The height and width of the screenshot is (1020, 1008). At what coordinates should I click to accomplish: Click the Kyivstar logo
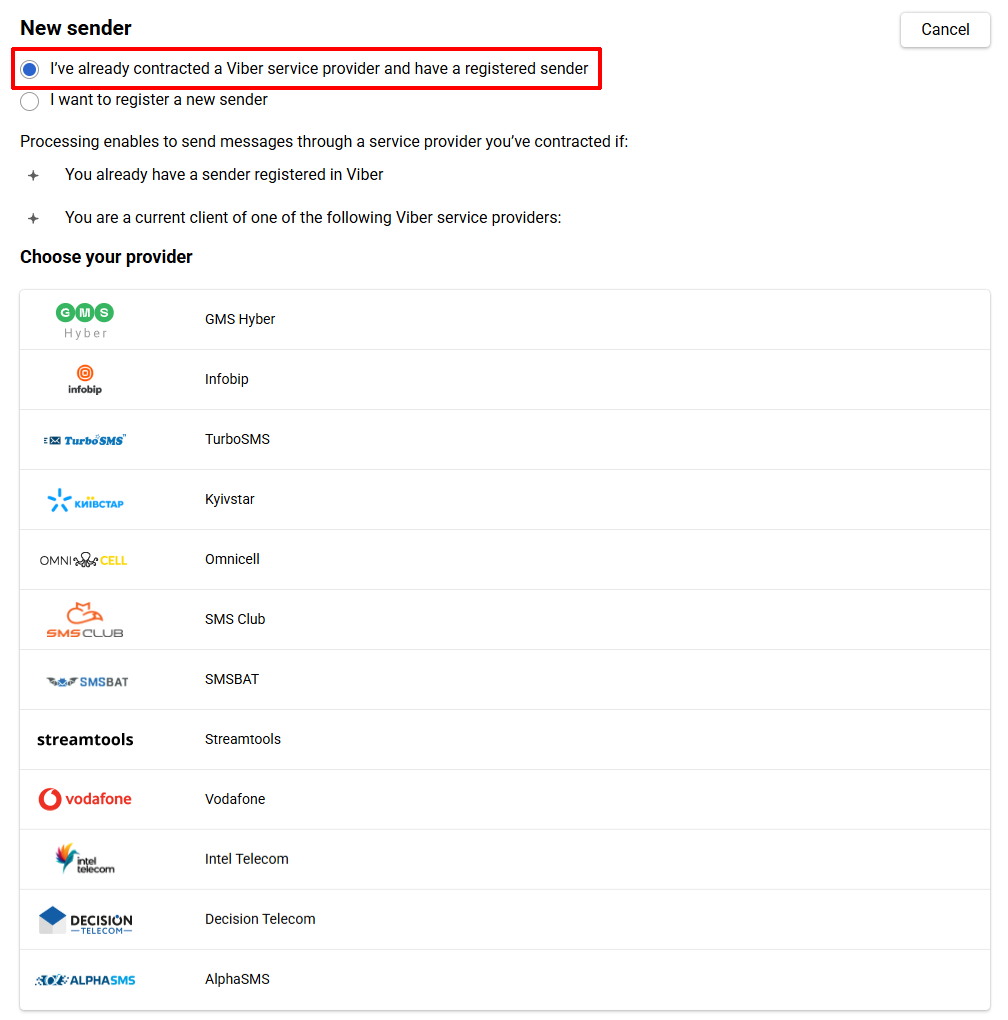[x=85, y=500]
